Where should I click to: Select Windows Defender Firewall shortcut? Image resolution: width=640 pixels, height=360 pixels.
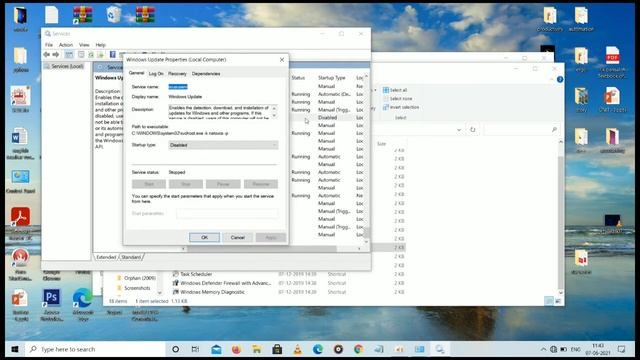pos(221,283)
